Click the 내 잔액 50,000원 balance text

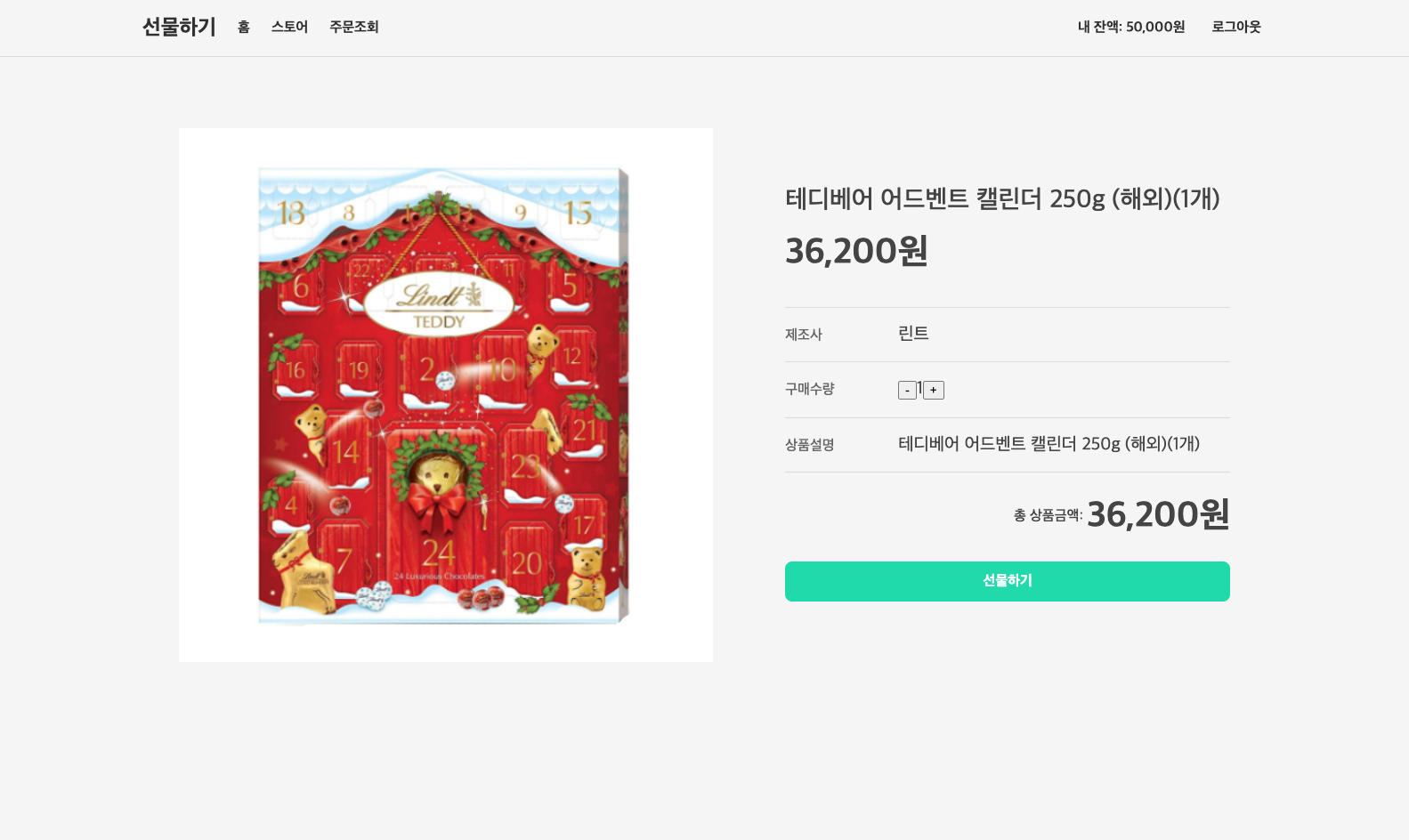[1131, 27]
